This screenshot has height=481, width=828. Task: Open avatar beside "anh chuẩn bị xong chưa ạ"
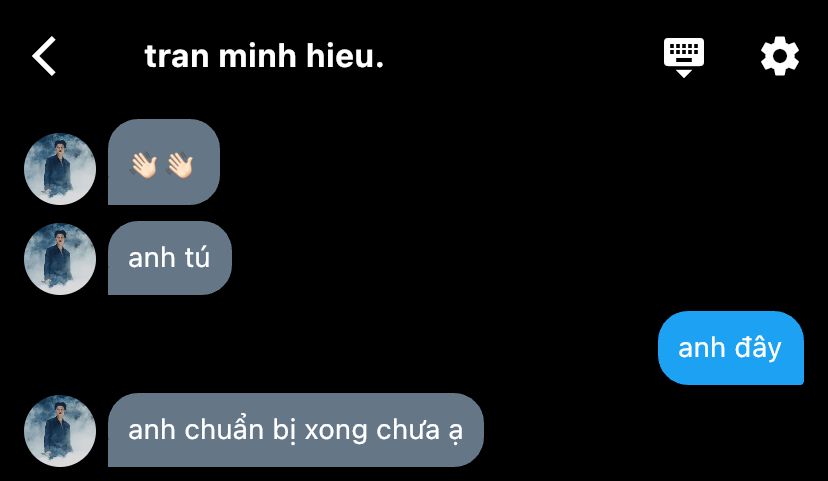[x=60, y=431]
